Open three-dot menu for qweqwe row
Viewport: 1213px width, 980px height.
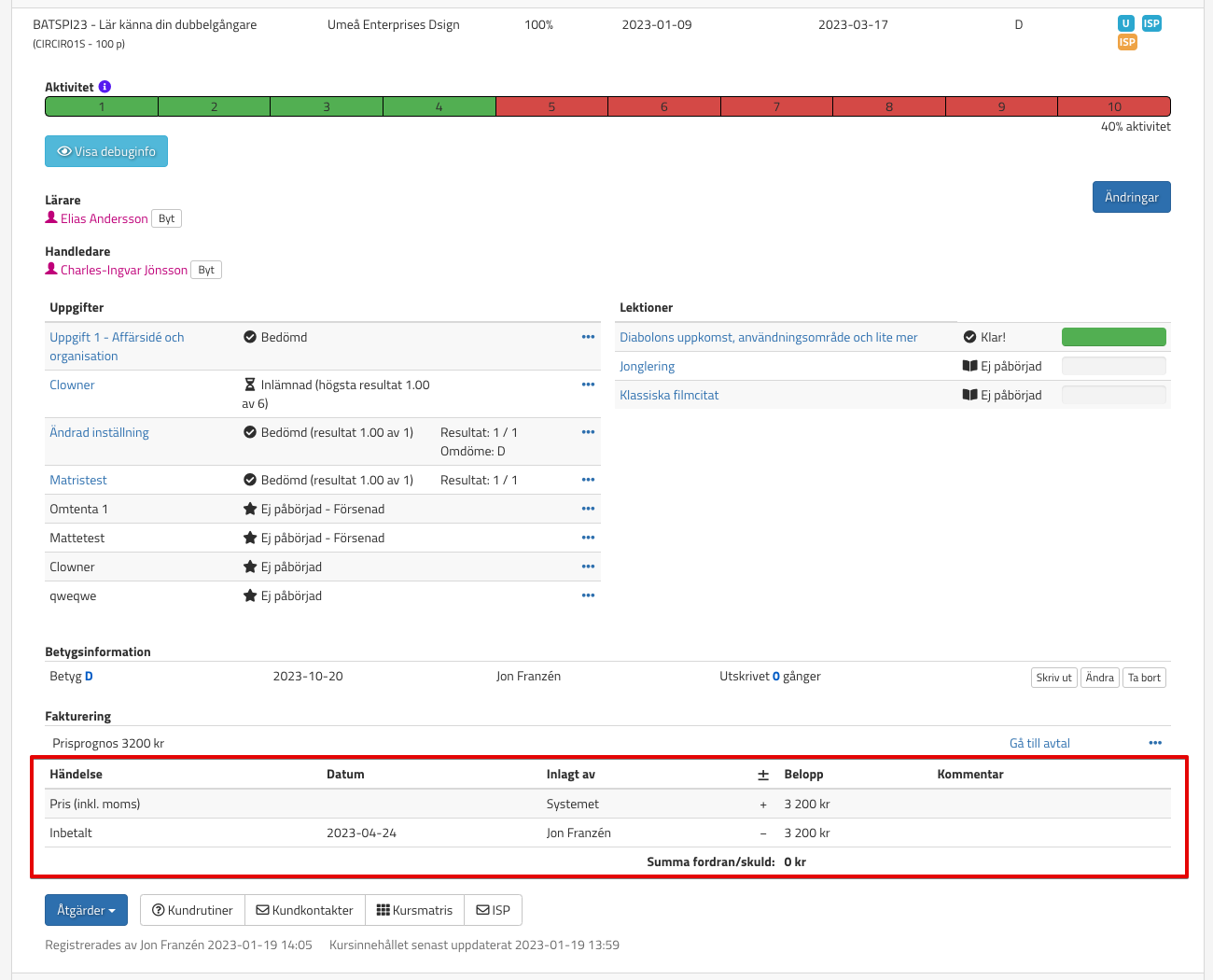588,595
